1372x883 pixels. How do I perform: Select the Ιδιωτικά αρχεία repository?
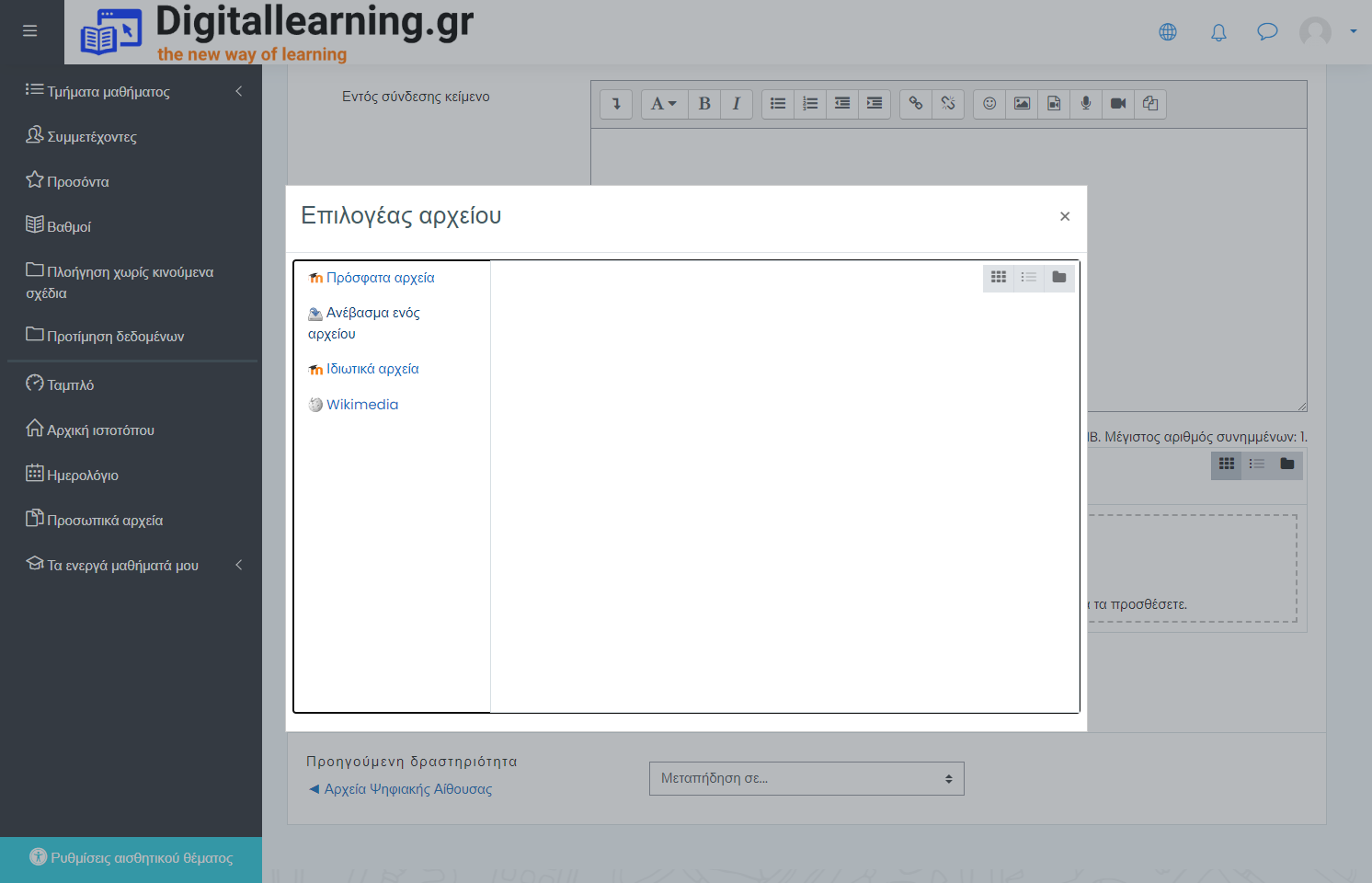(364, 369)
